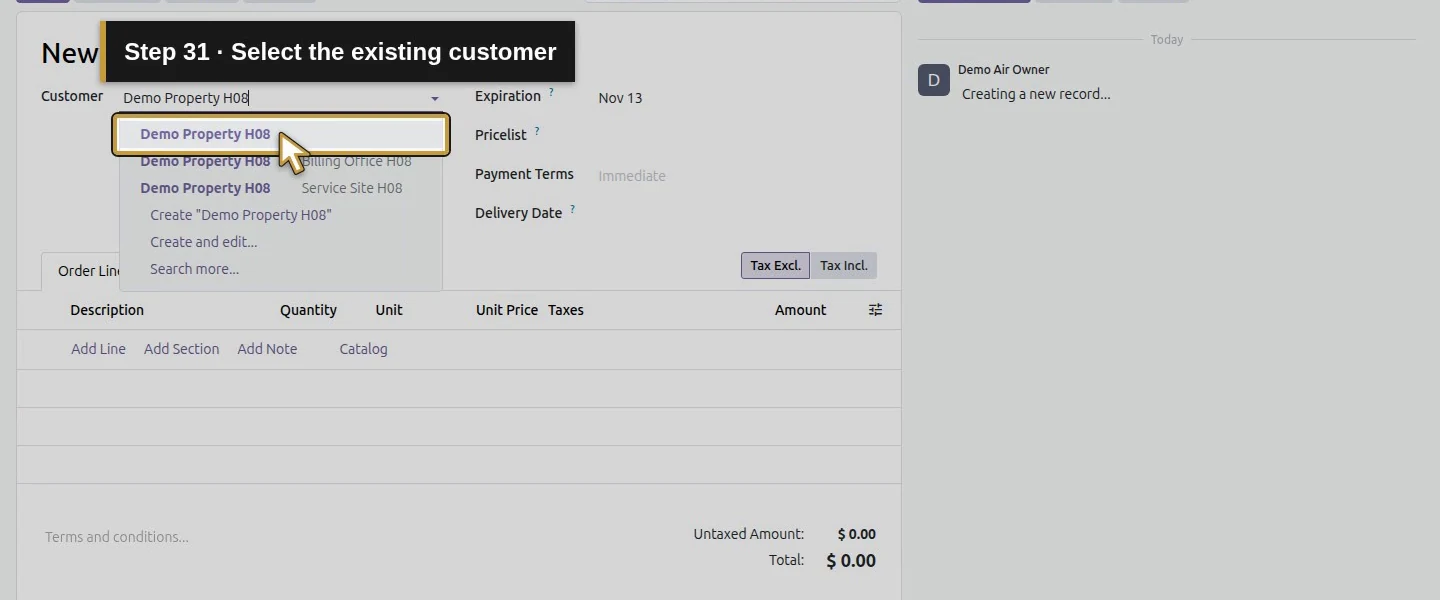Click the Description column header
1440x600 pixels.
click(x=107, y=310)
